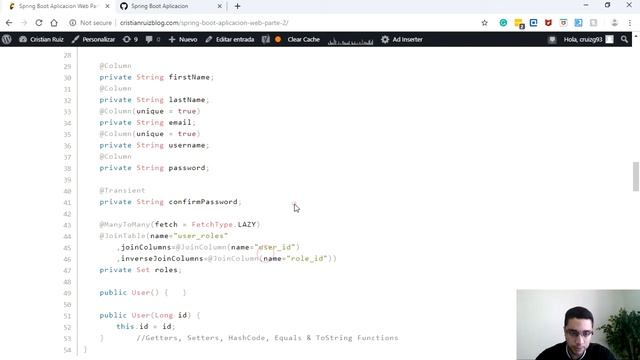
Task: Click the page vertical scrollbar thumb
Action: [x=636, y=176]
